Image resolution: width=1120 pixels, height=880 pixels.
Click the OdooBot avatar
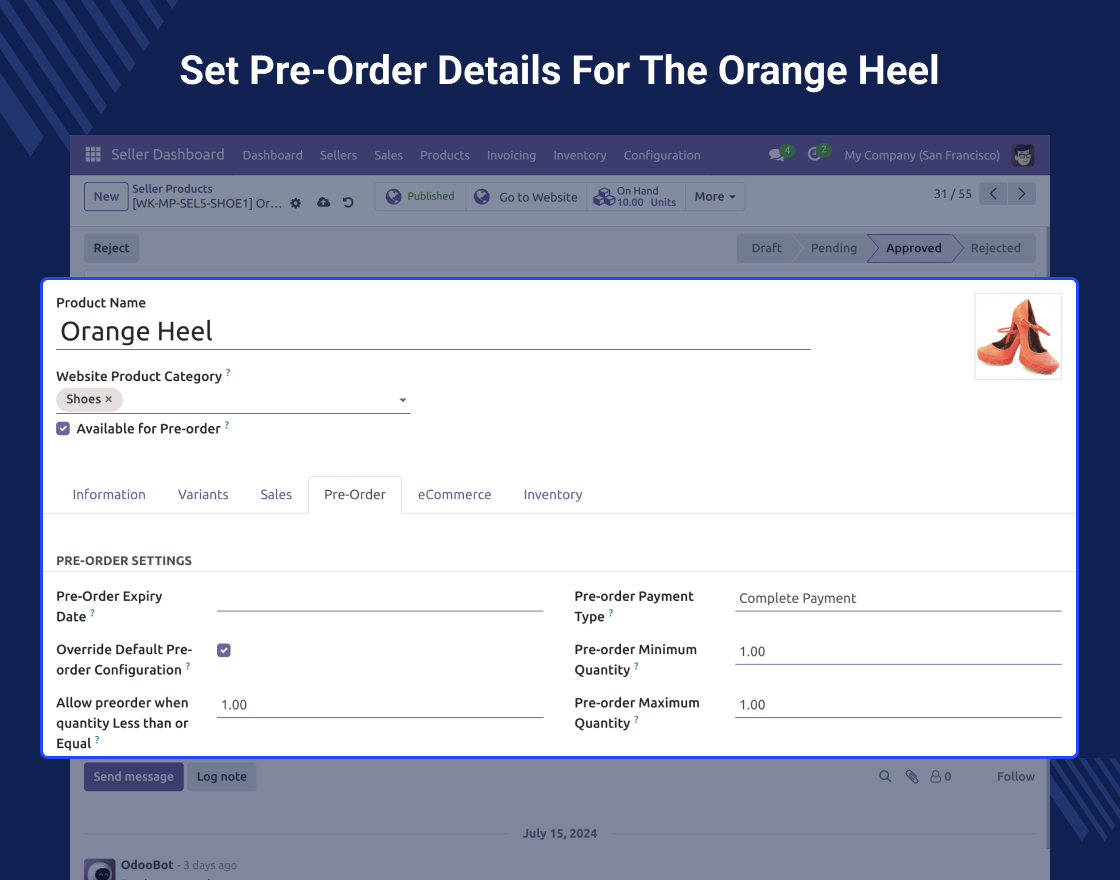pos(100,869)
